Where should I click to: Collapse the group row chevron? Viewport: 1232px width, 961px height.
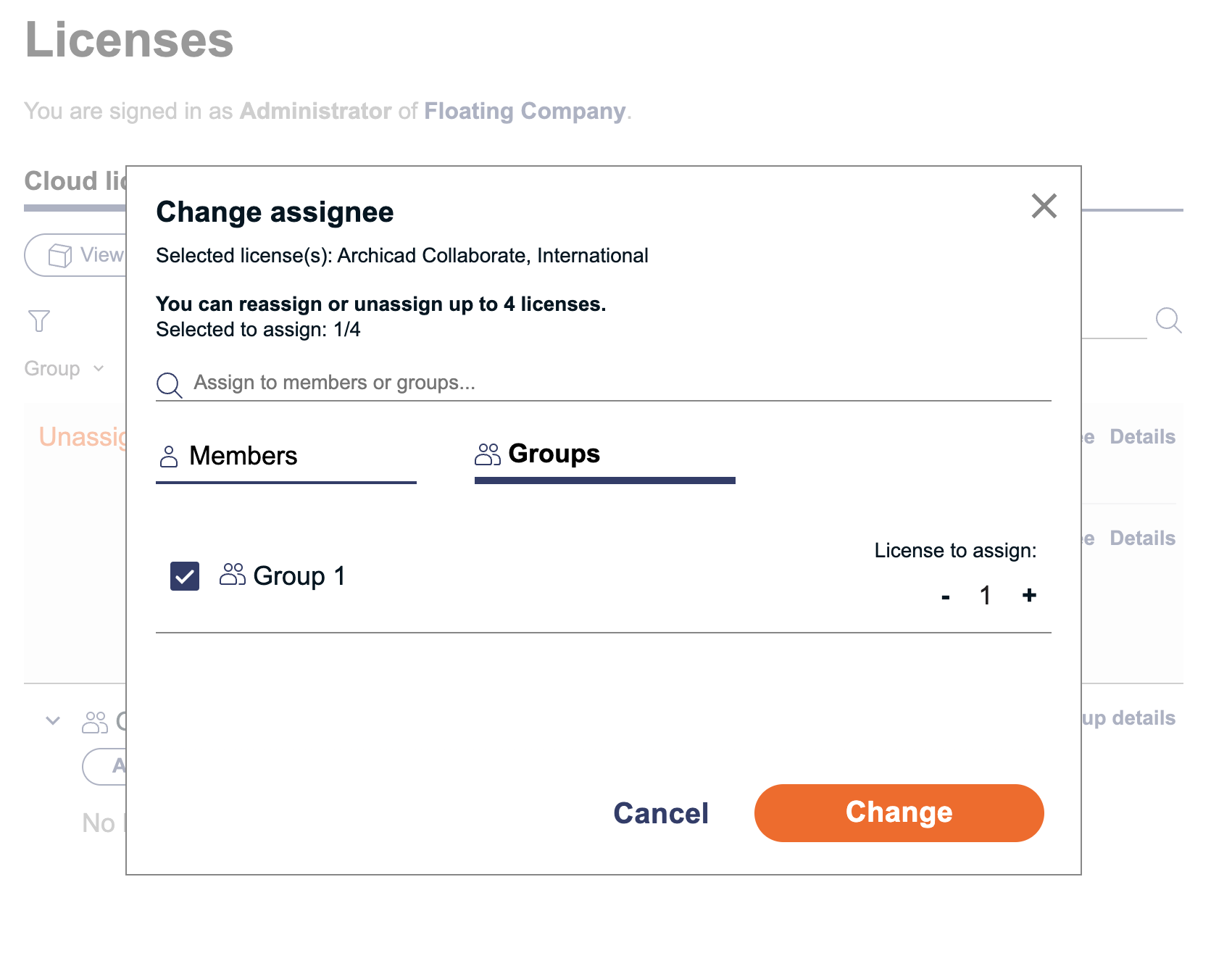pyautogui.click(x=53, y=720)
